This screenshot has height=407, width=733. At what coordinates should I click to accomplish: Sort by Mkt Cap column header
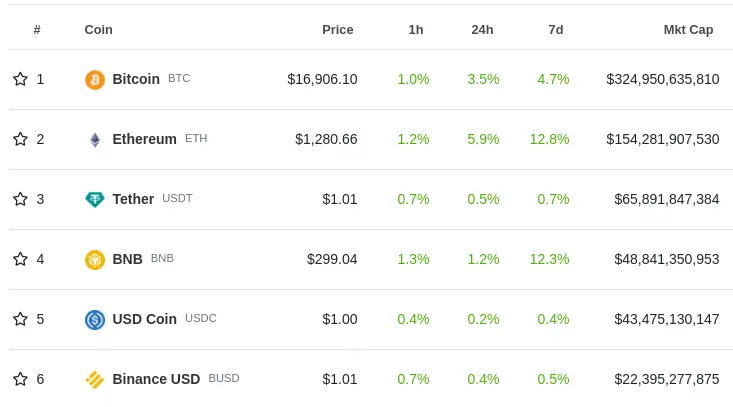click(x=688, y=29)
